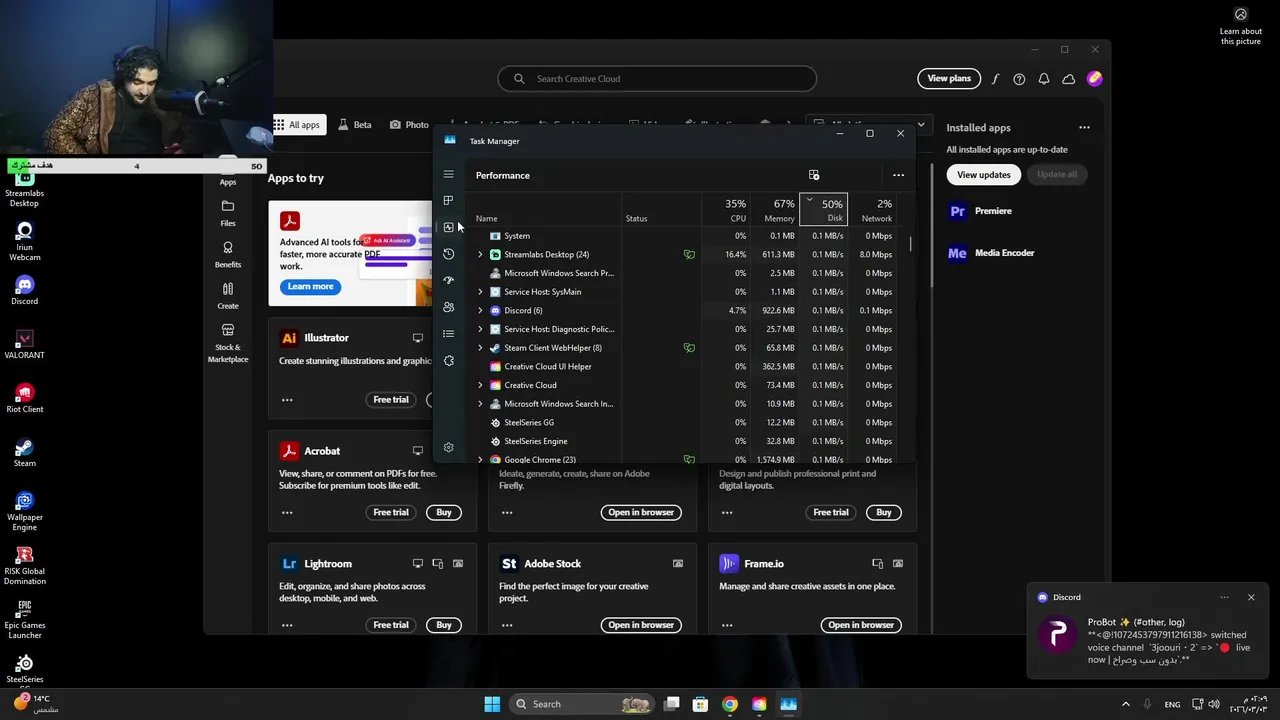The image size is (1280, 720).
Task: Click View updates button
Action: (x=984, y=174)
